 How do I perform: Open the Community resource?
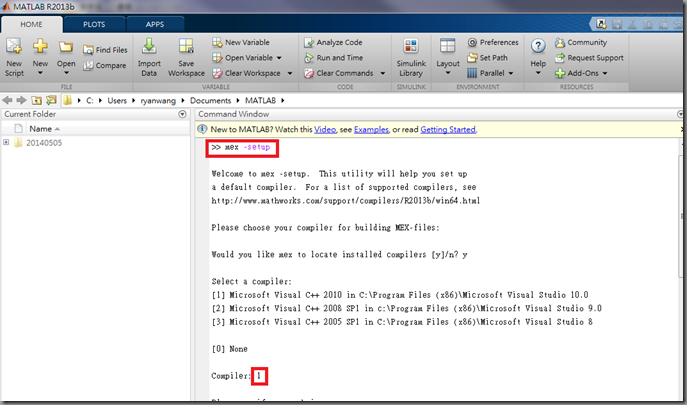coord(581,43)
